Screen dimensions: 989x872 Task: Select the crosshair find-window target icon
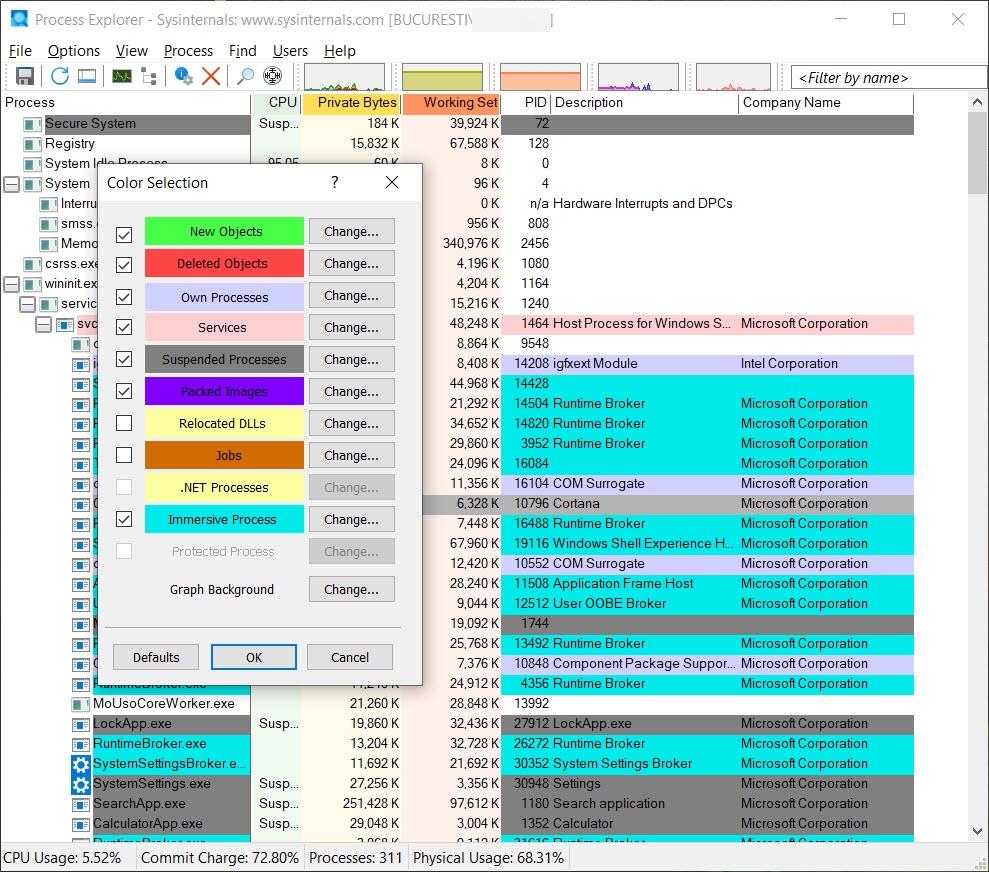tap(272, 76)
